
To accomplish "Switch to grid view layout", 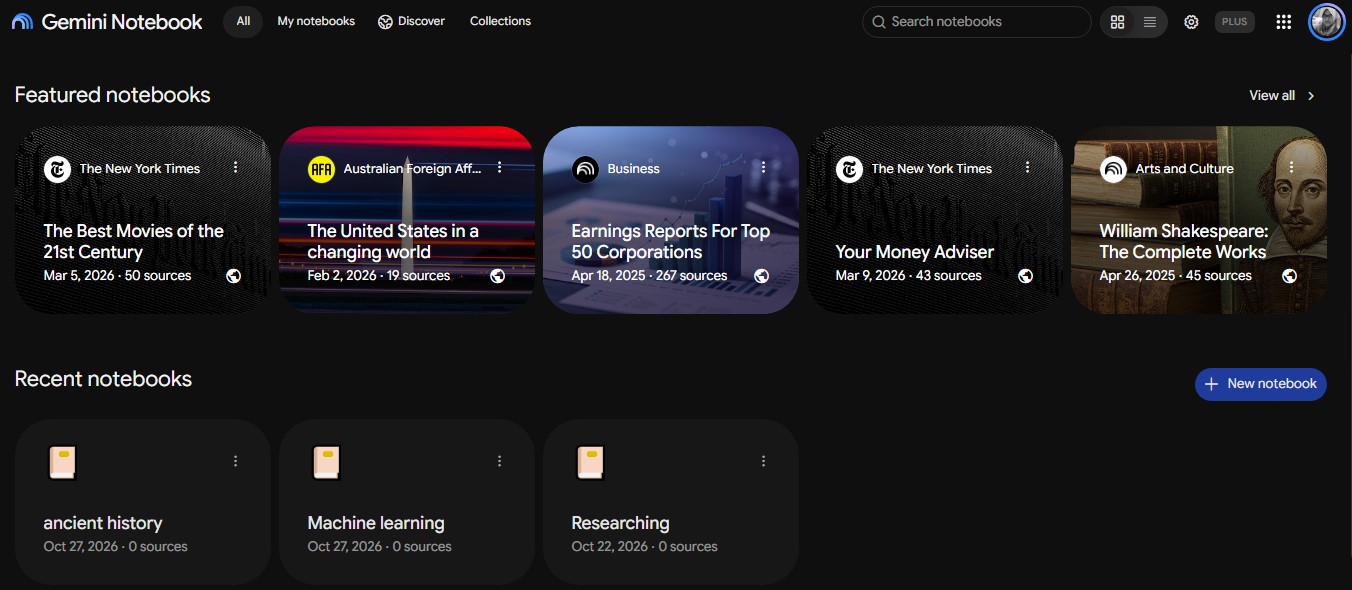I will (1118, 22).
